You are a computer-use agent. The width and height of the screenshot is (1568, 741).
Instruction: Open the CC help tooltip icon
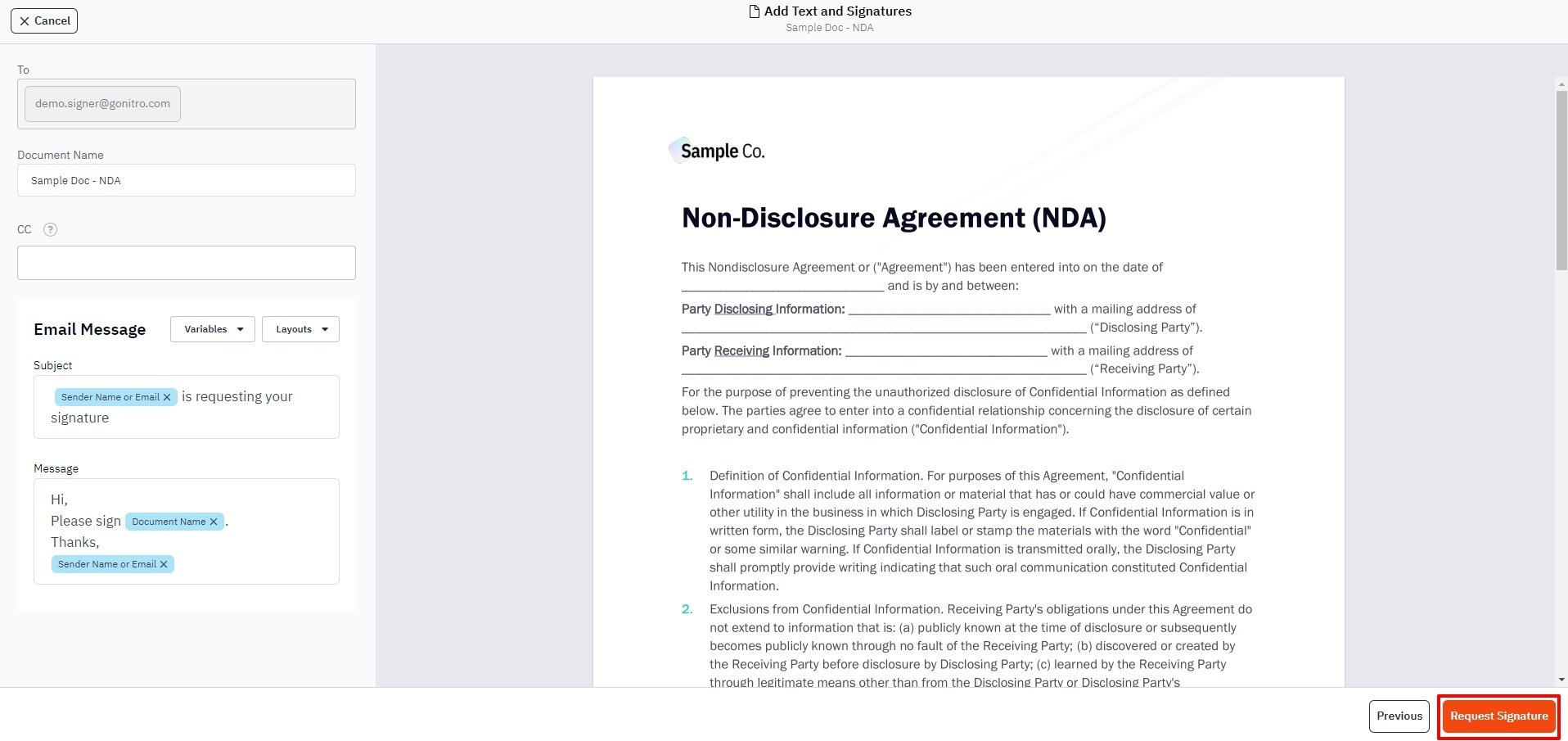tap(50, 229)
